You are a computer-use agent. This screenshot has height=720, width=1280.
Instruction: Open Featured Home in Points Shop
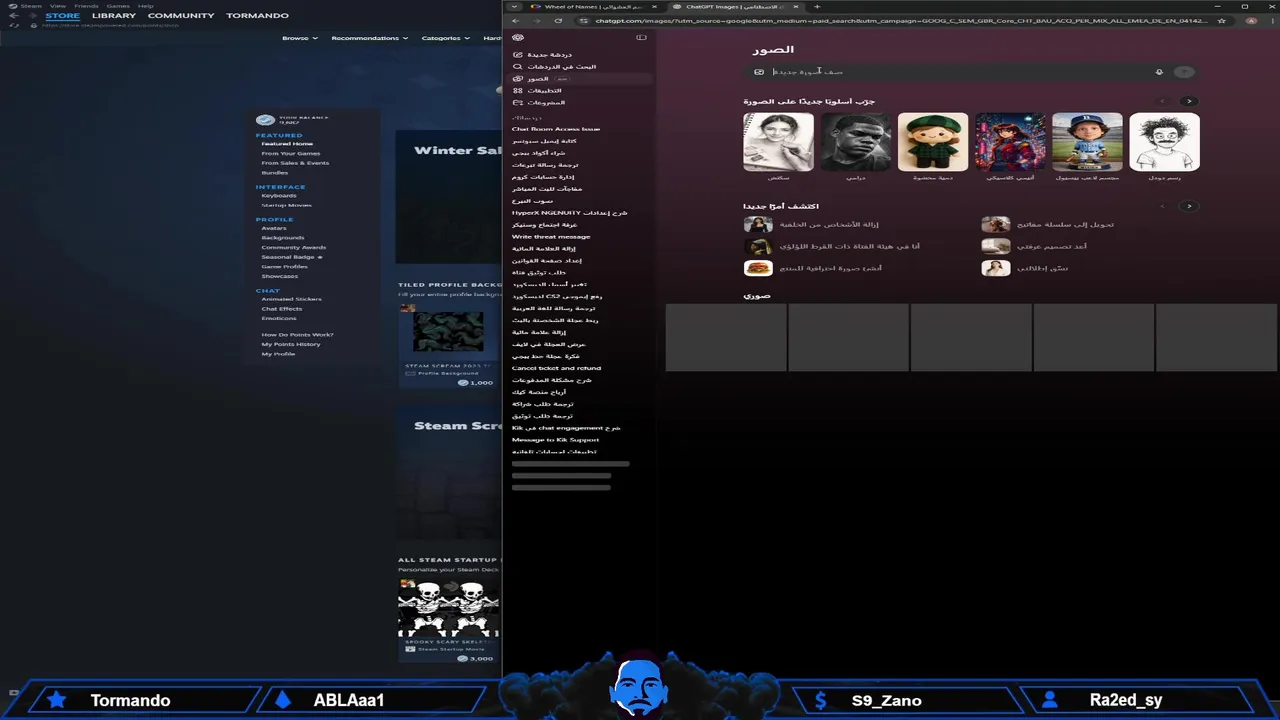pyautogui.click(x=287, y=144)
